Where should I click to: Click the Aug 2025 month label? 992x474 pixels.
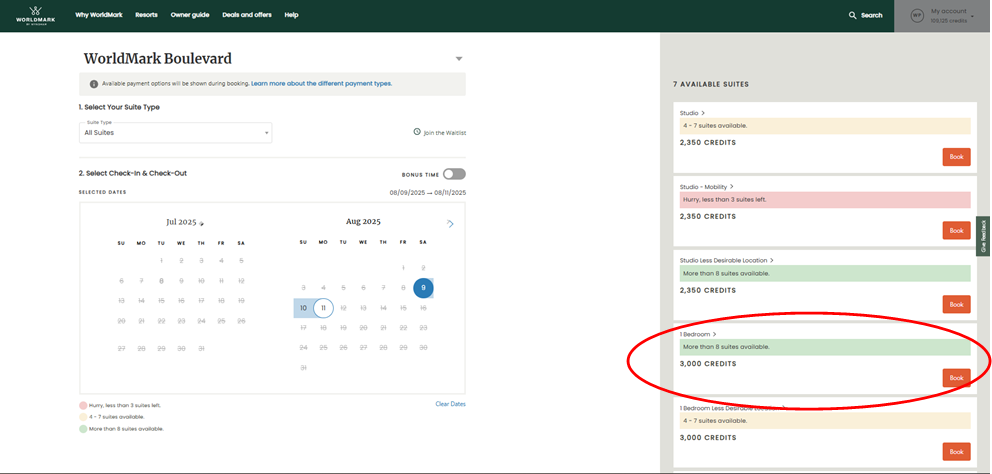coord(363,221)
